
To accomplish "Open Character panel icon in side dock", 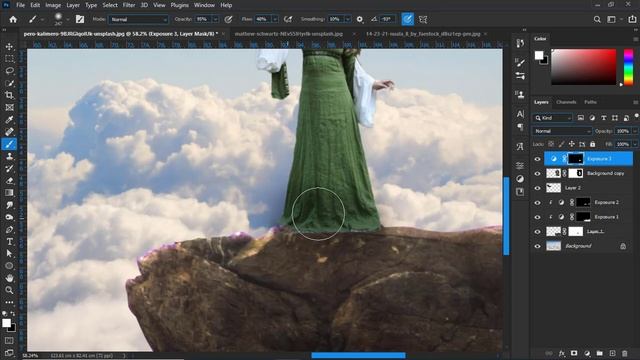I will coord(520,114).
